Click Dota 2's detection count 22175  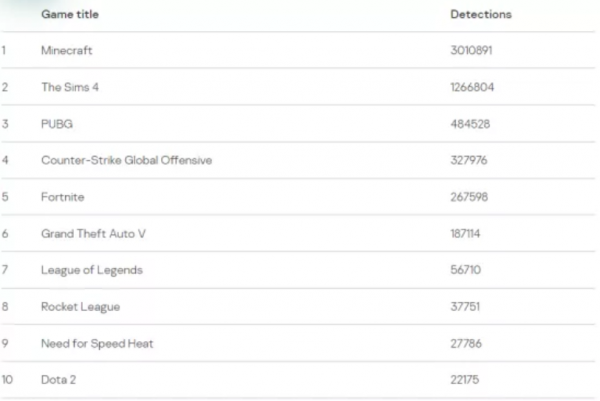pos(466,381)
